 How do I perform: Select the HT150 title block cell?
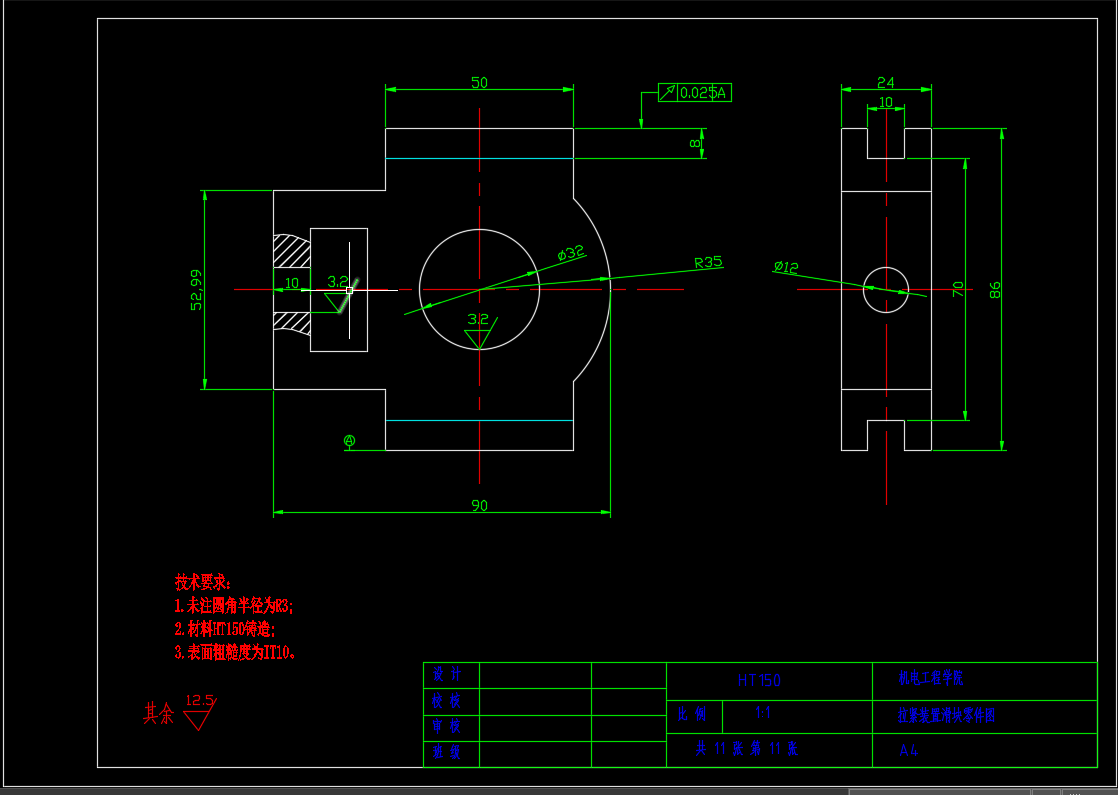(x=769, y=681)
